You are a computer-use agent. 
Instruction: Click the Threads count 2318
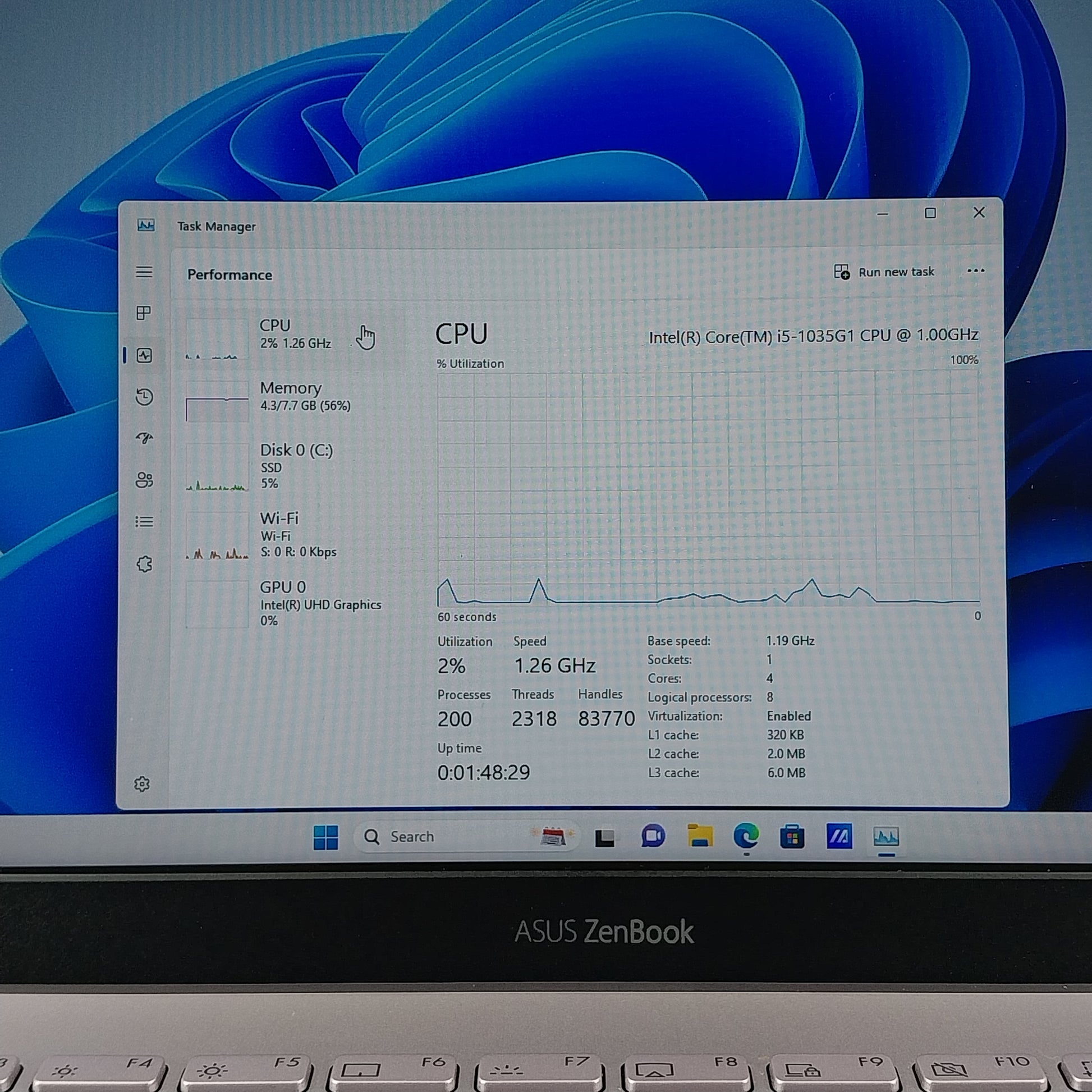click(534, 719)
